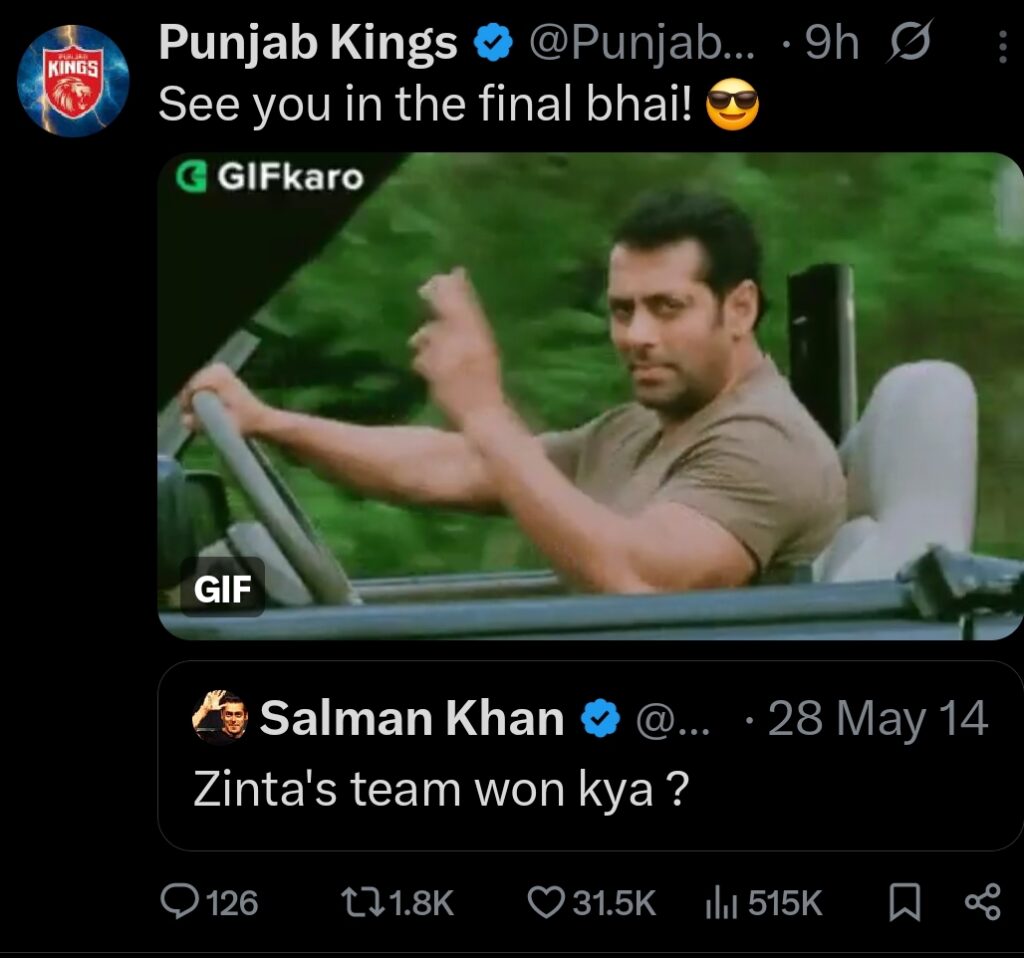Screen dimensions: 1024x958
Task: Click Punjab Kings' blue verified badge
Action: [493, 44]
